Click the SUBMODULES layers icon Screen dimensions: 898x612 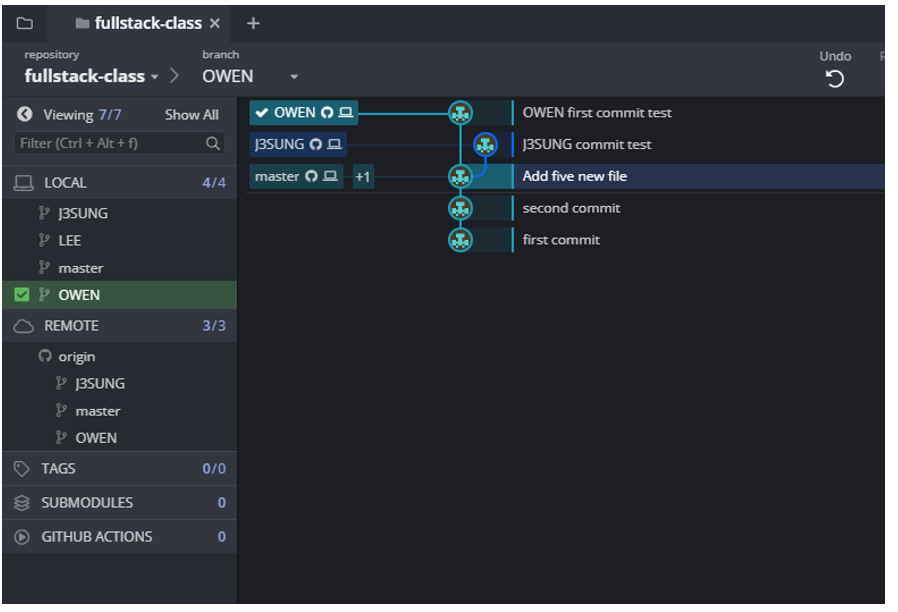[22, 503]
